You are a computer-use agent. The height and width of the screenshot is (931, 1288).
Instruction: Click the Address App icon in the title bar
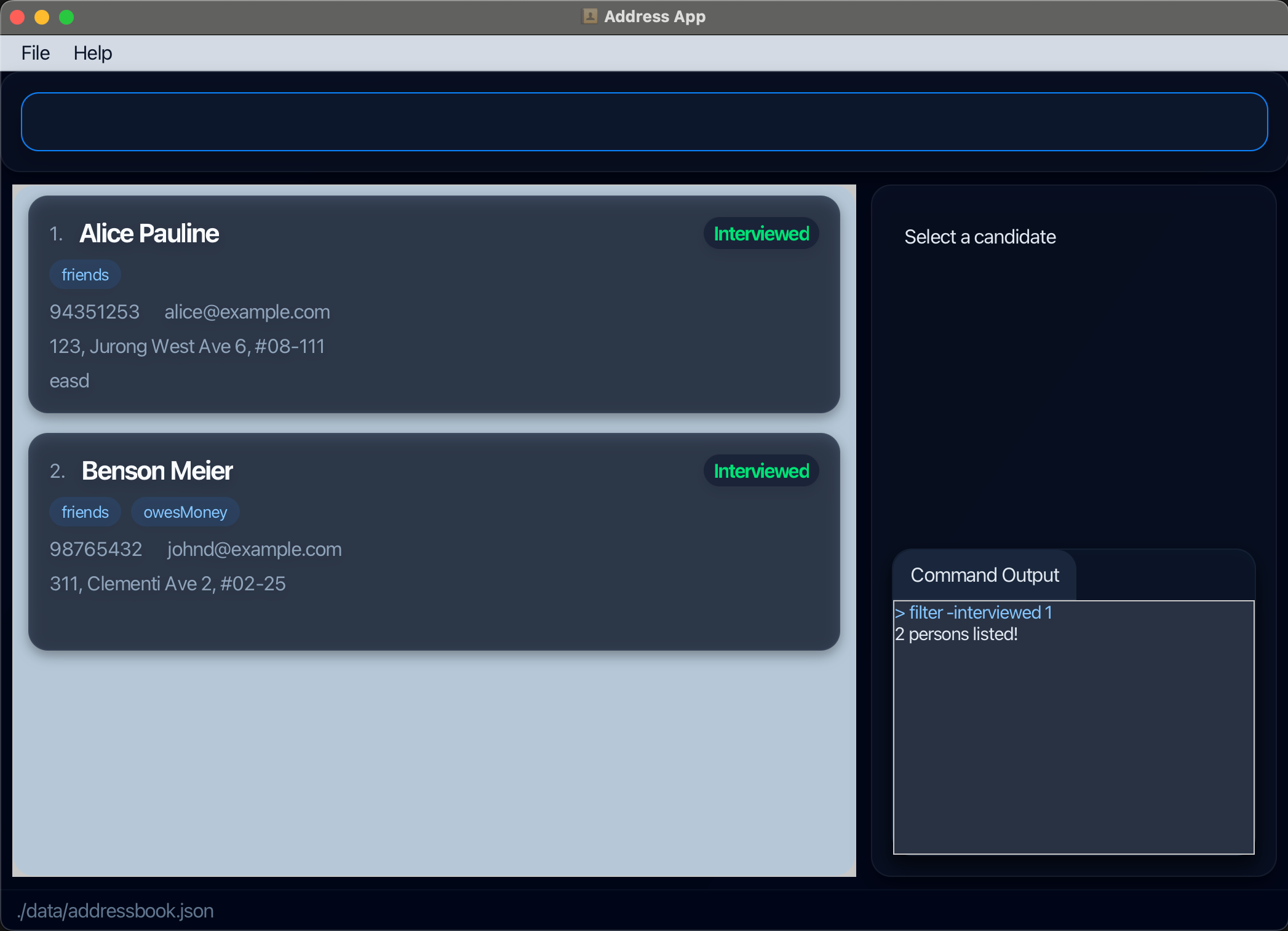pos(589,17)
